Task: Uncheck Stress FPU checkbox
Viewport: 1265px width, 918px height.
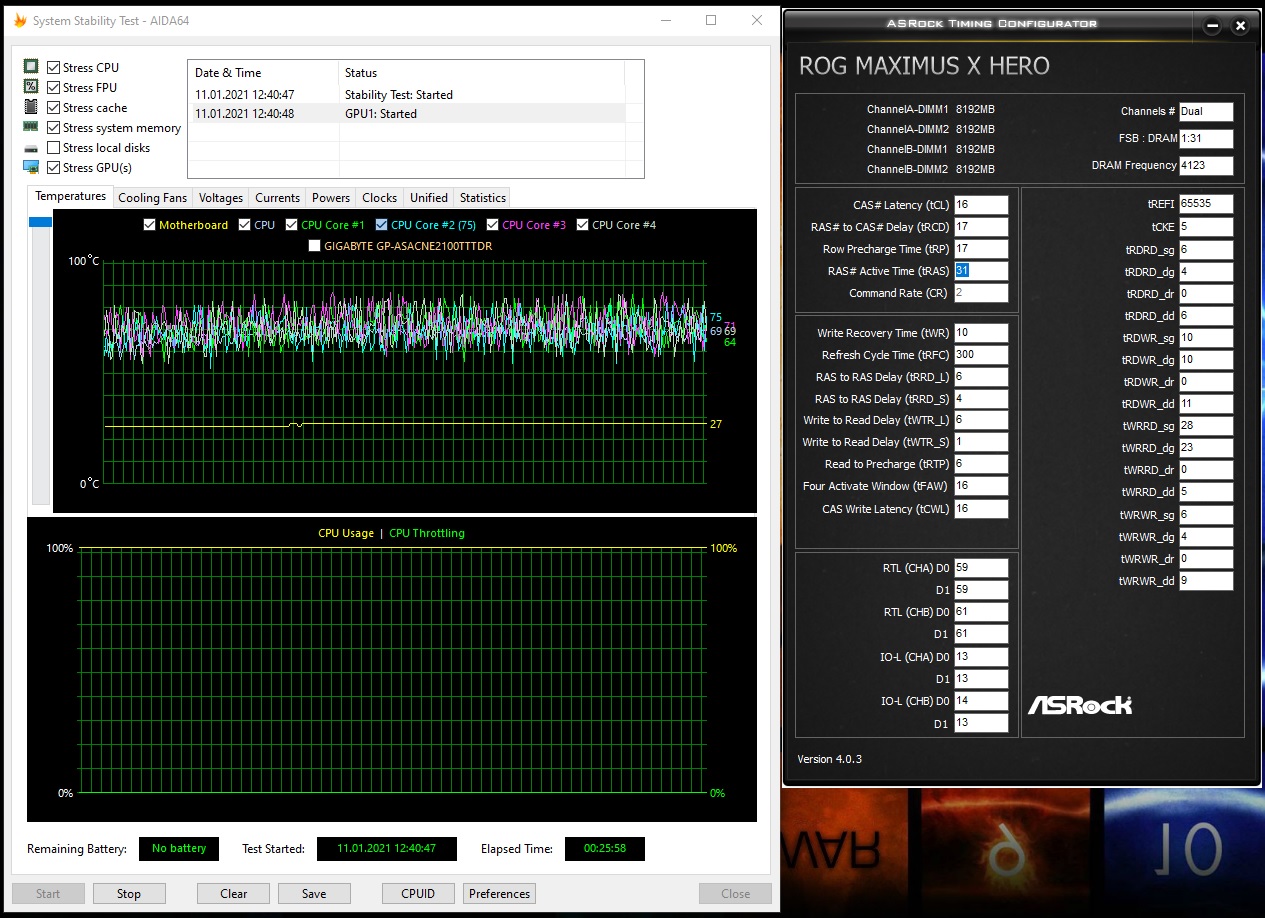Action: point(53,87)
